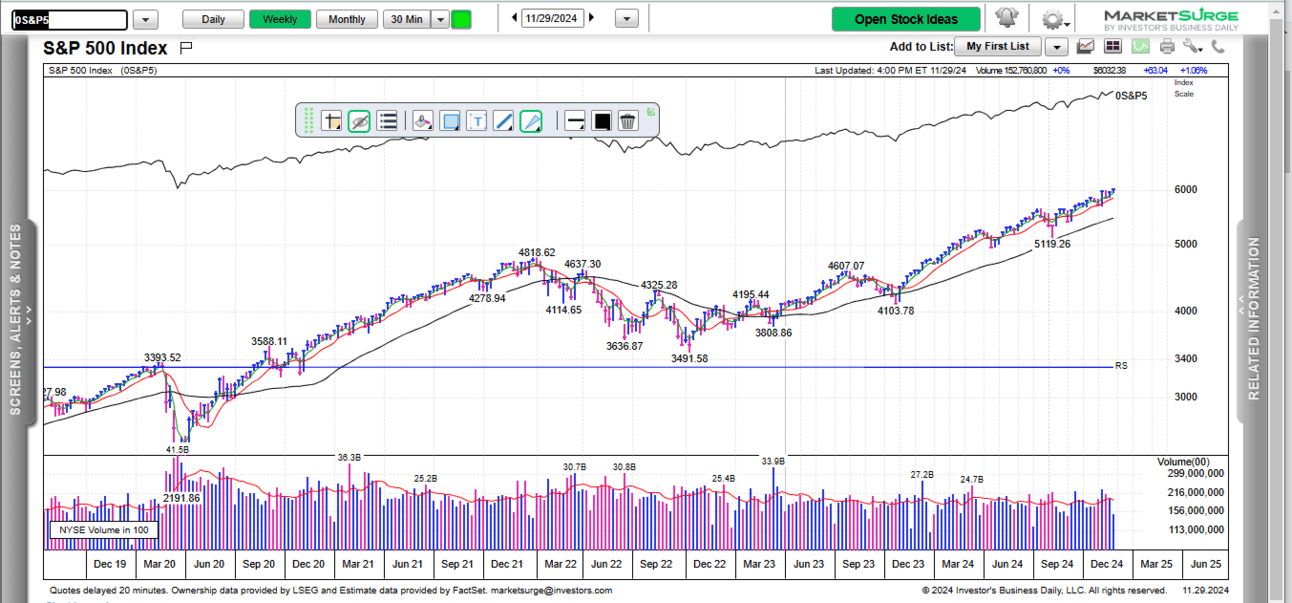Expand Related Information side panel

click(1254, 318)
